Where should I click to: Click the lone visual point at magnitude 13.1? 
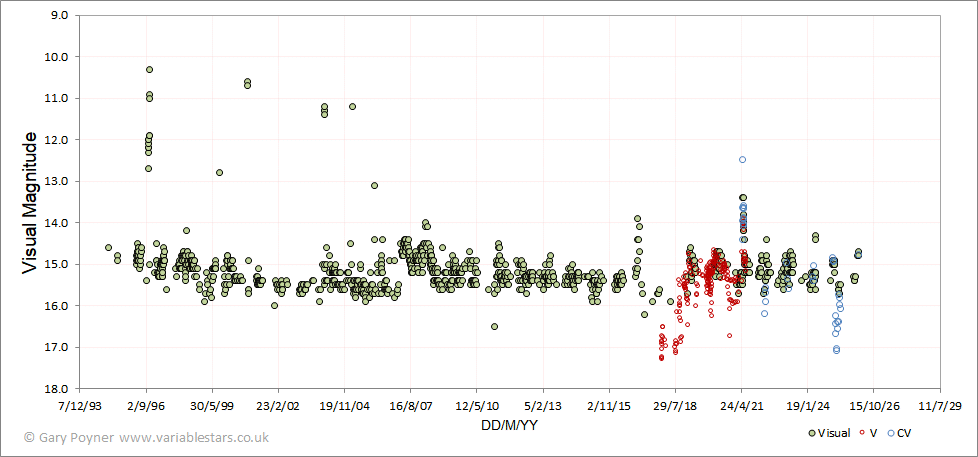374,185
